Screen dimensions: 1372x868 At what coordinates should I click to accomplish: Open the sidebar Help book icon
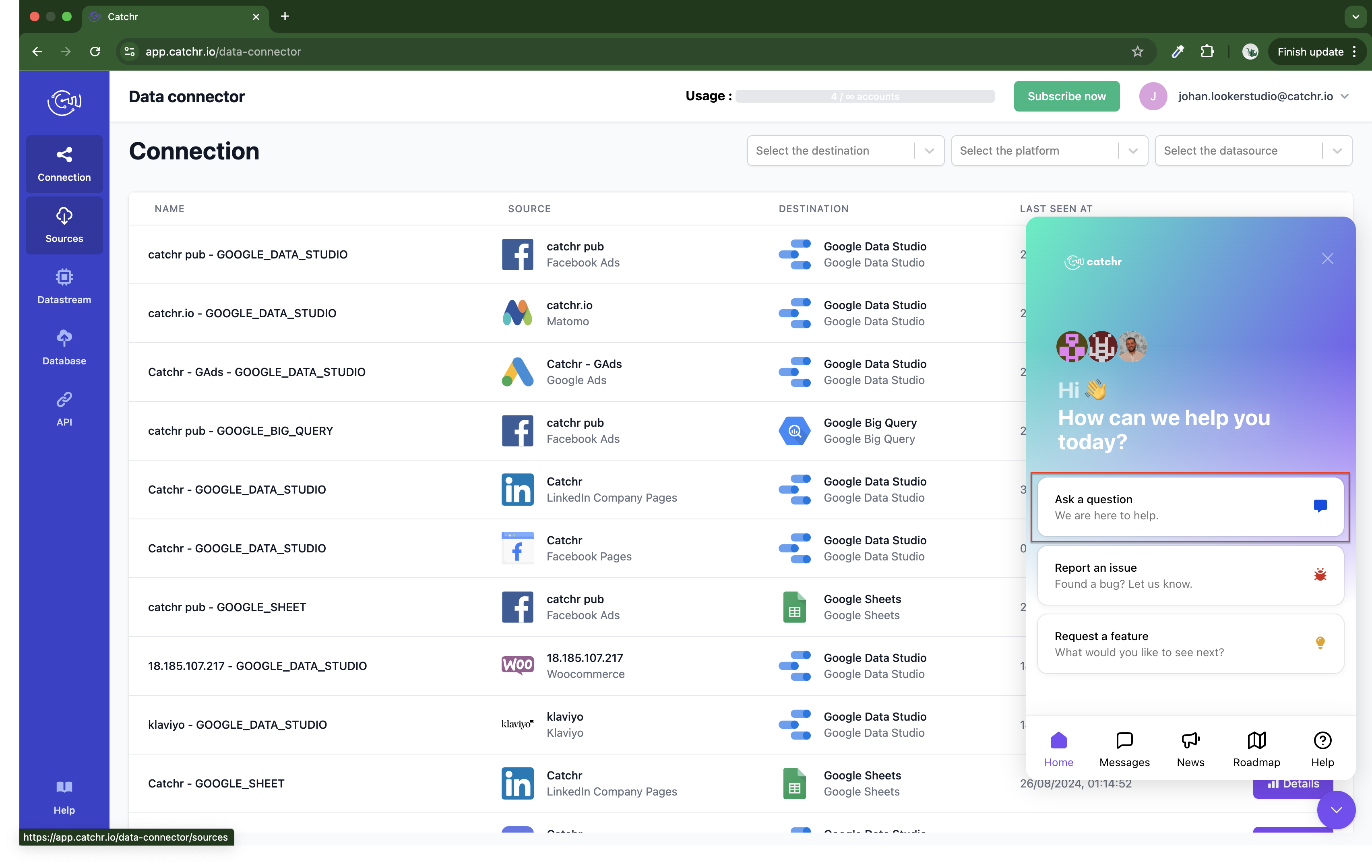(x=64, y=787)
